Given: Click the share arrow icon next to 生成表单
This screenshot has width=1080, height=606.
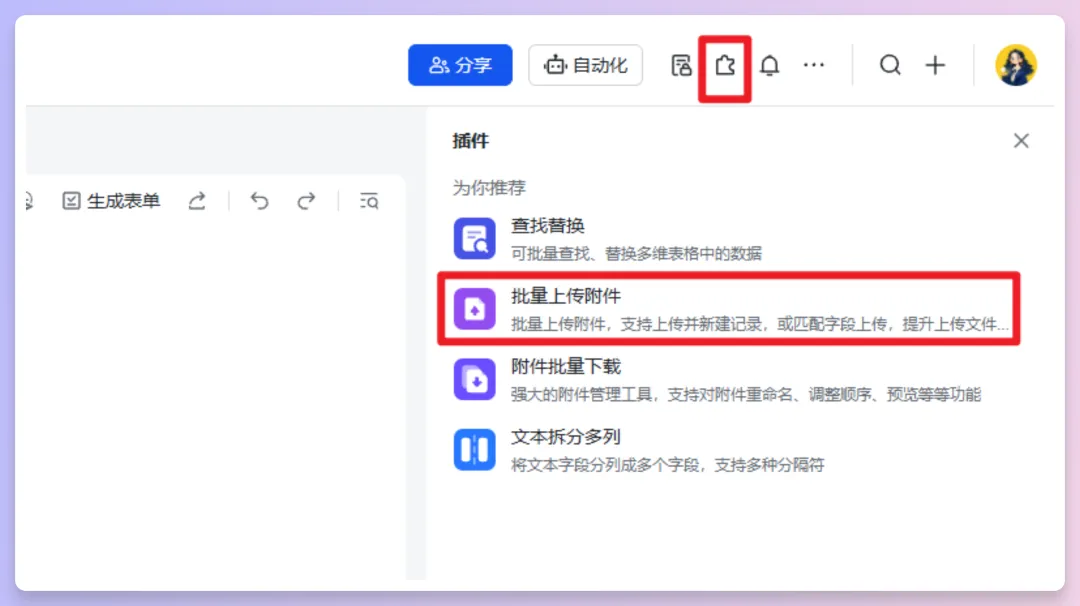Looking at the screenshot, I should pos(197,200).
